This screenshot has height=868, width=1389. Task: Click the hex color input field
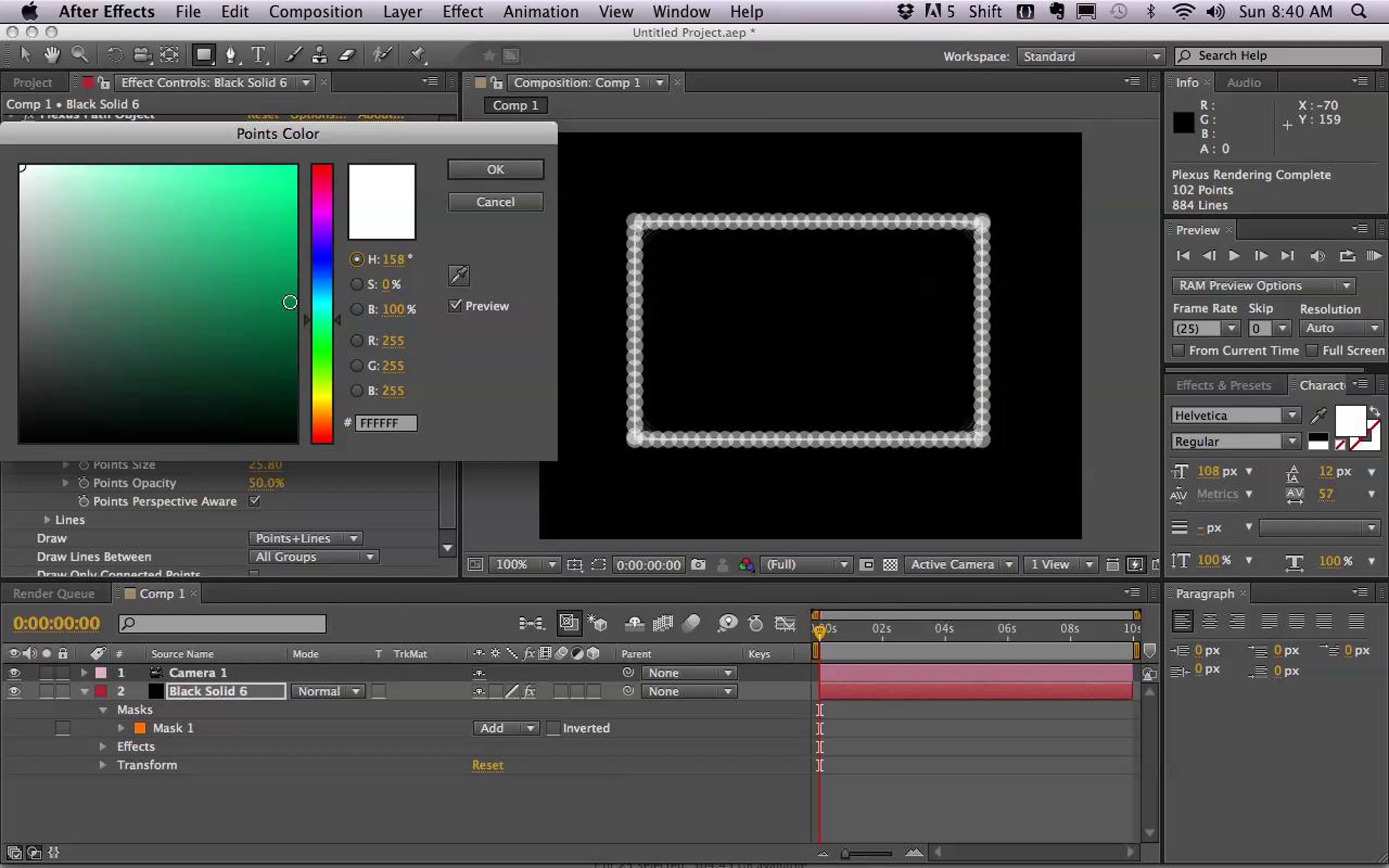(385, 423)
